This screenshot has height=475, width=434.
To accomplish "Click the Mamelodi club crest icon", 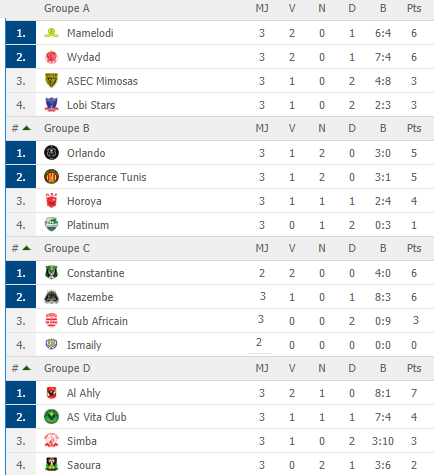I will (51, 33).
